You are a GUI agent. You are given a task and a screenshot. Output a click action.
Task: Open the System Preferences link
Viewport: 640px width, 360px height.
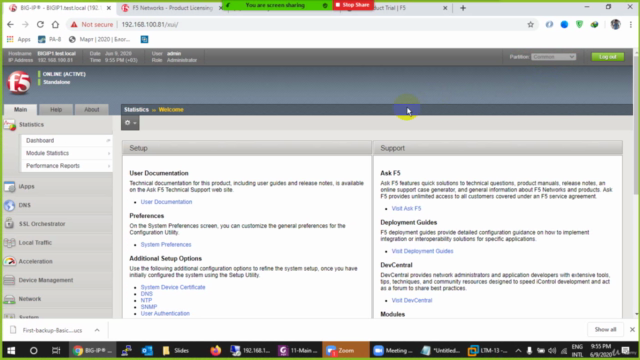[x=166, y=244]
